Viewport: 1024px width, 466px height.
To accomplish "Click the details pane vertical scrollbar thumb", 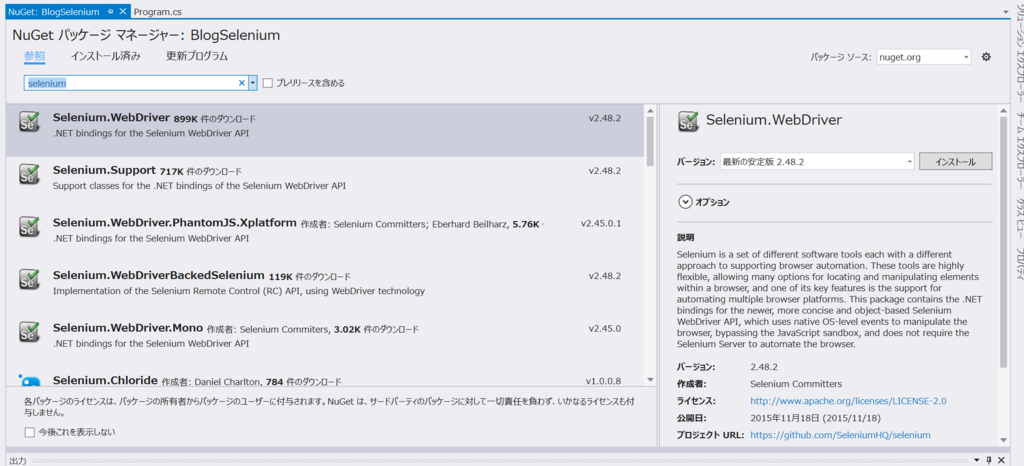I will coord(1003,242).
